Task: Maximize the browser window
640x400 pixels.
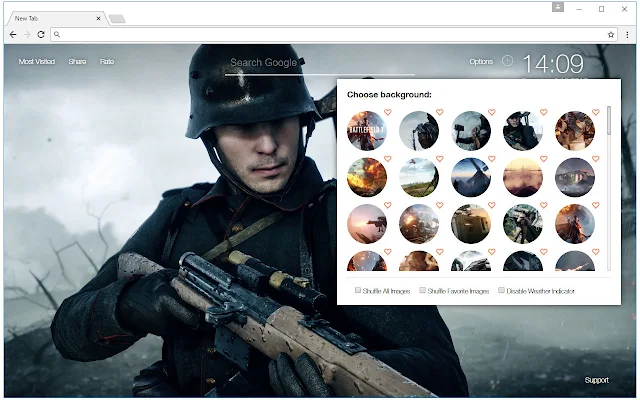Action: [601, 9]
